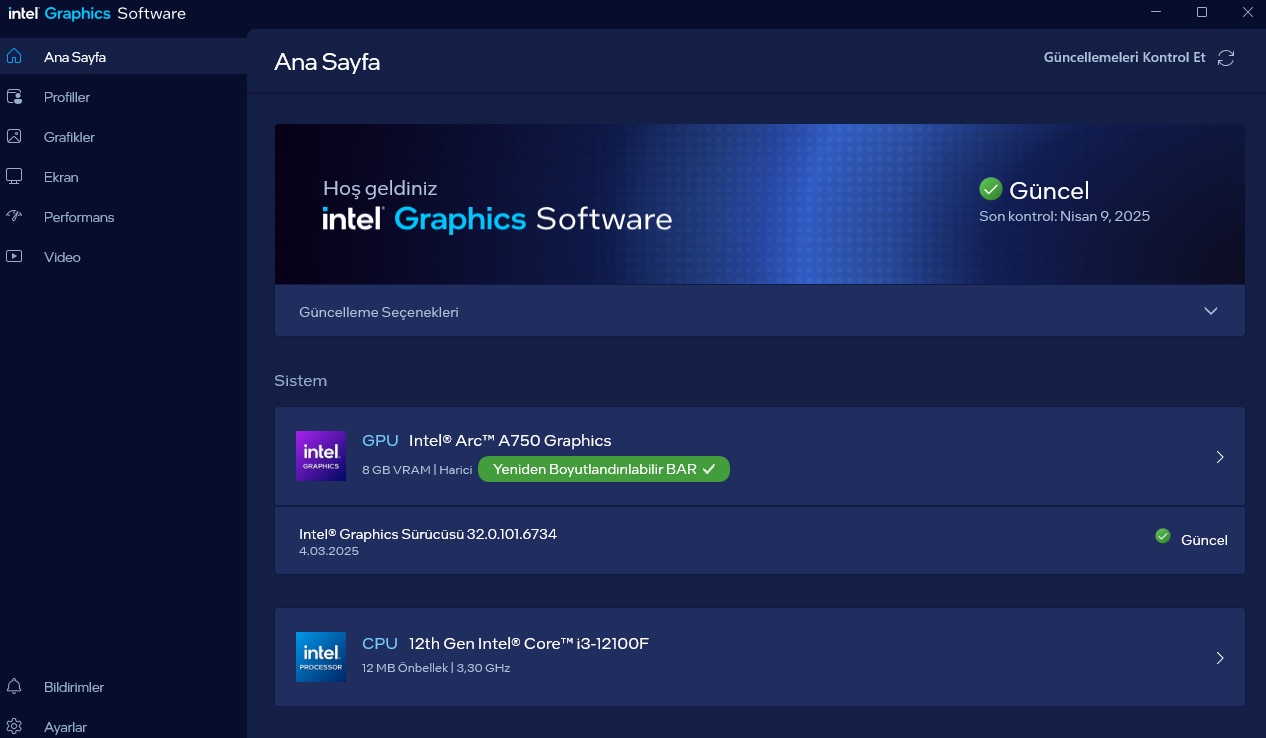Click the blue Intel Processor CPU logo
Image resolution: width=1266 pixels, height=738 pixels.
click(x=321, y=657)
